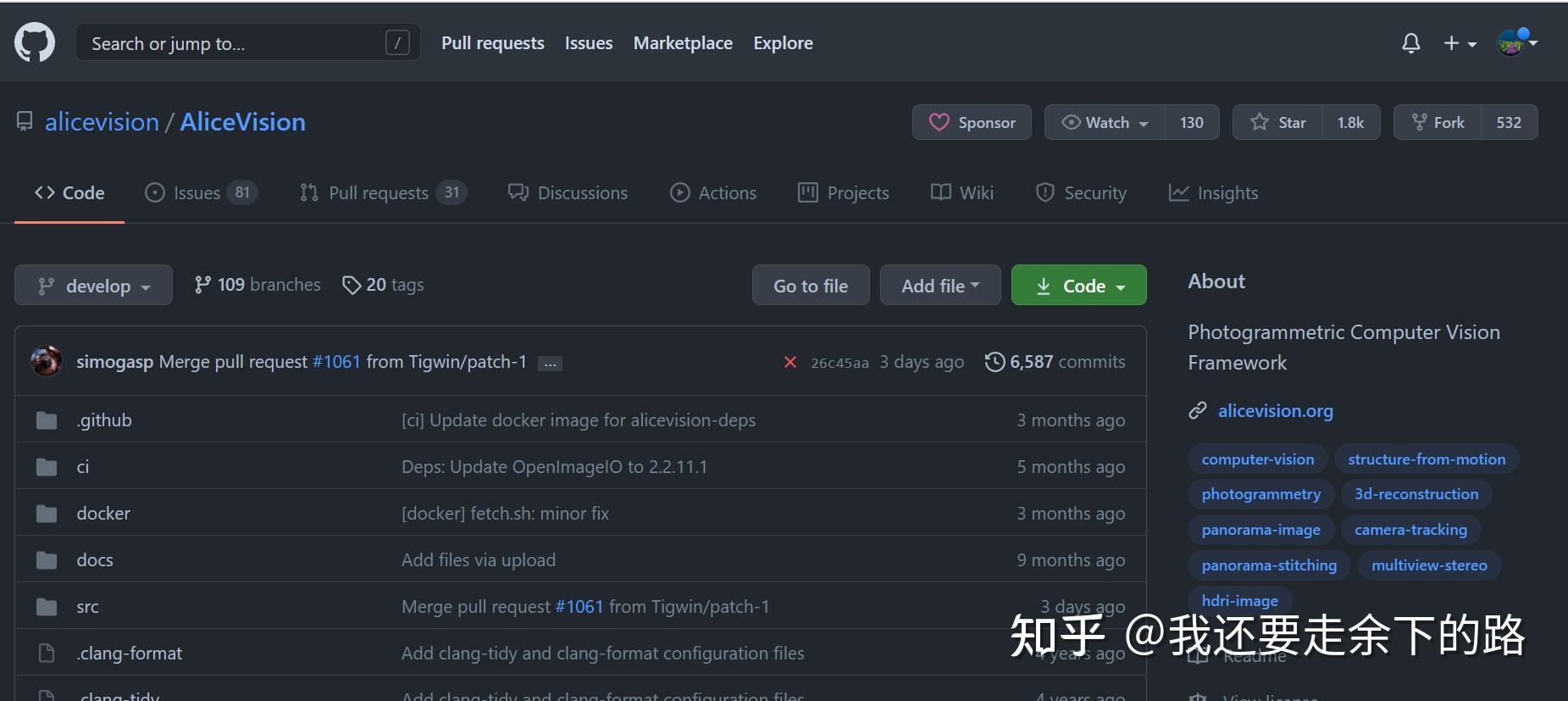Expand the plus create-new menu
1568x701 pixels.
click(1460, 43)
